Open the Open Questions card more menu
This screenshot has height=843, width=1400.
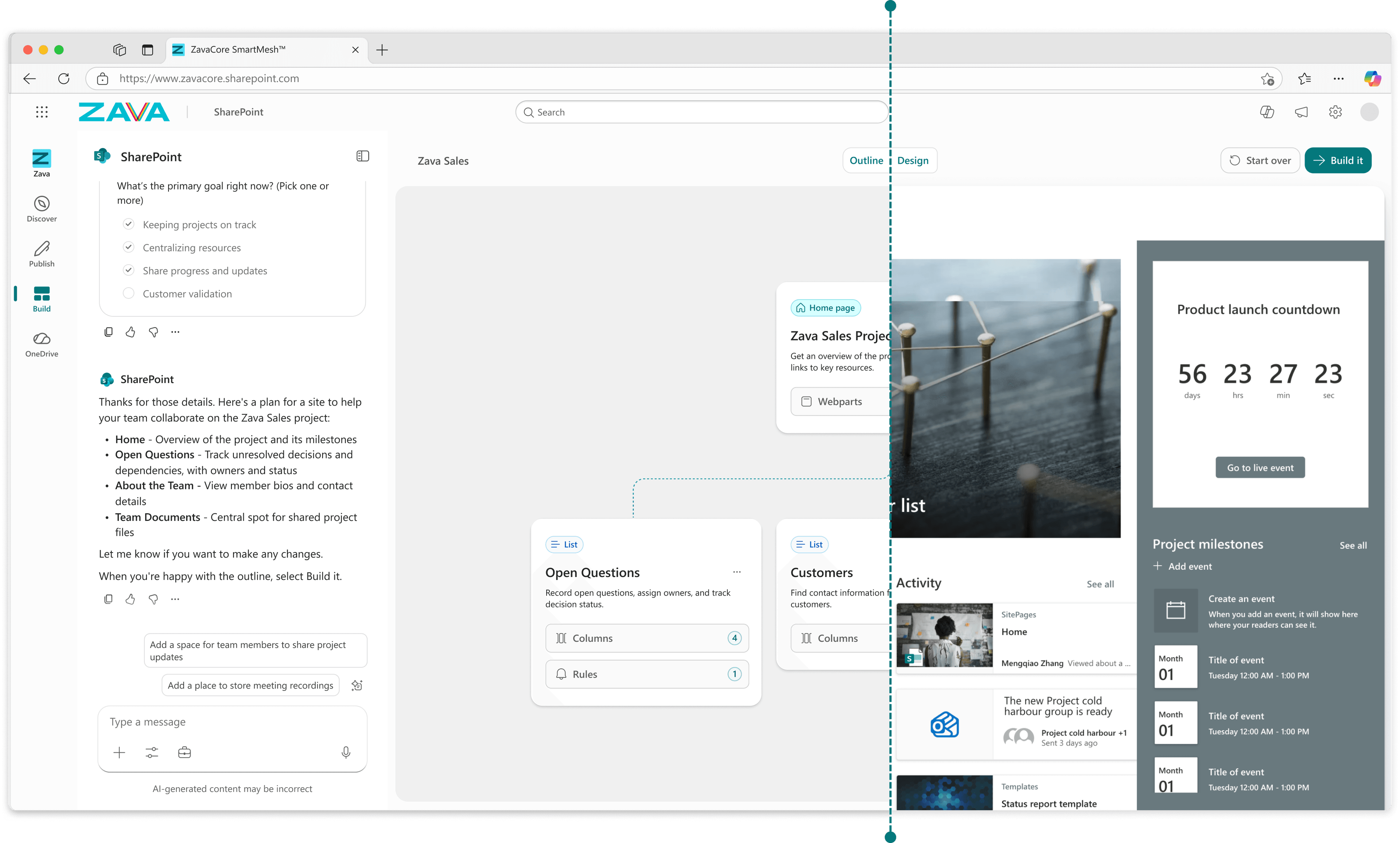click(737, 572)
